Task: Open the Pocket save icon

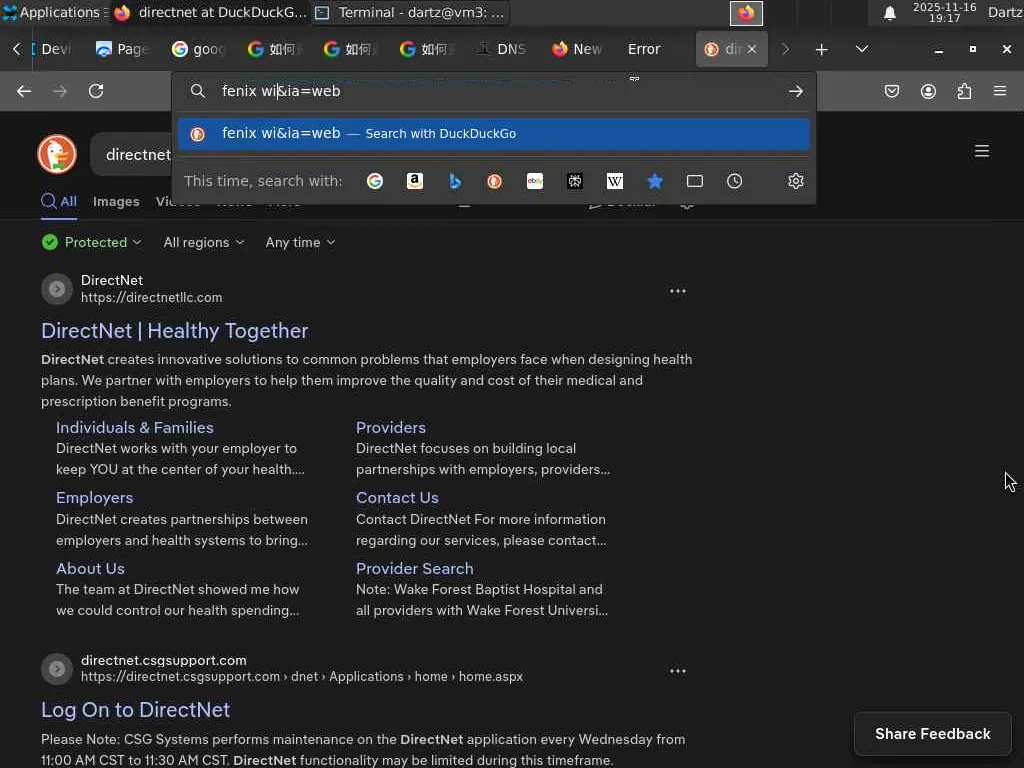Action: 891,91
